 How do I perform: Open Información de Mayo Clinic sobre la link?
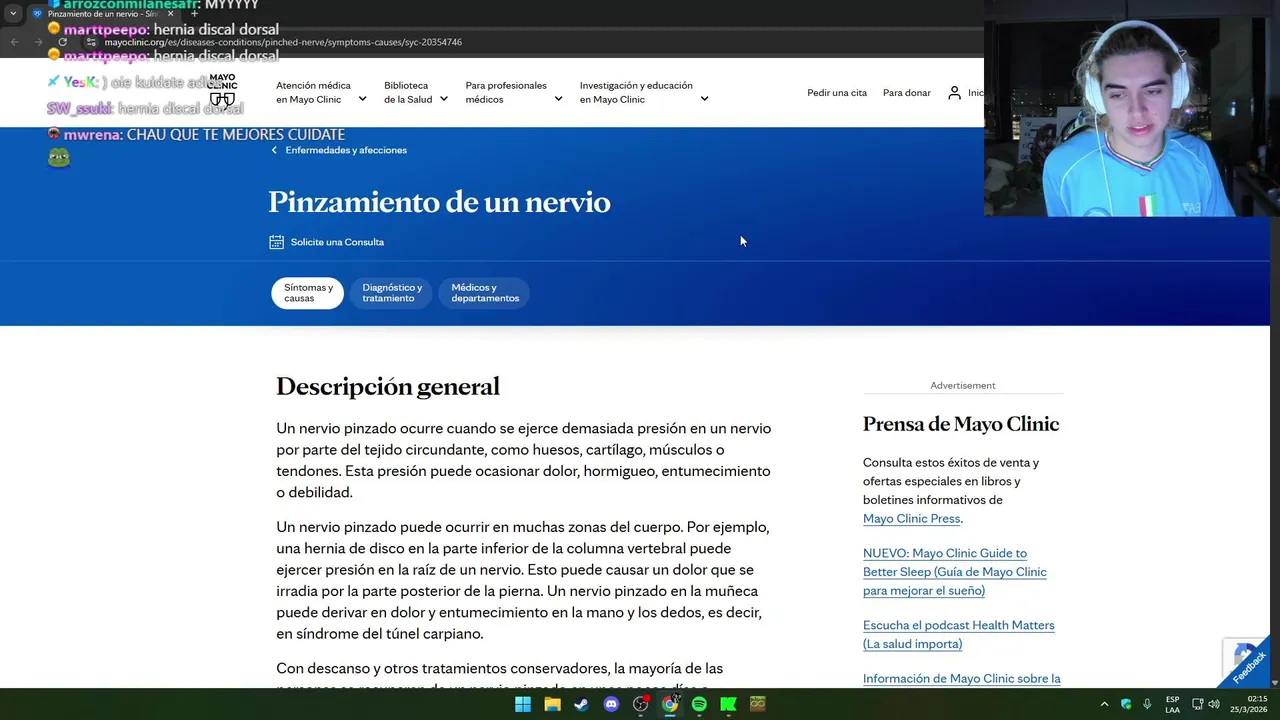coord(962,679)
